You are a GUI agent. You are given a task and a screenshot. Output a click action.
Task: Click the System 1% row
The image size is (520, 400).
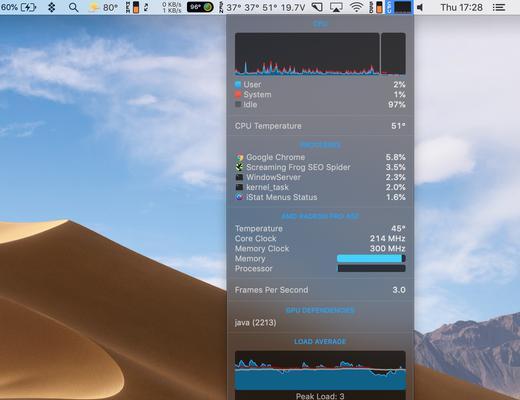tap(320, 94)
